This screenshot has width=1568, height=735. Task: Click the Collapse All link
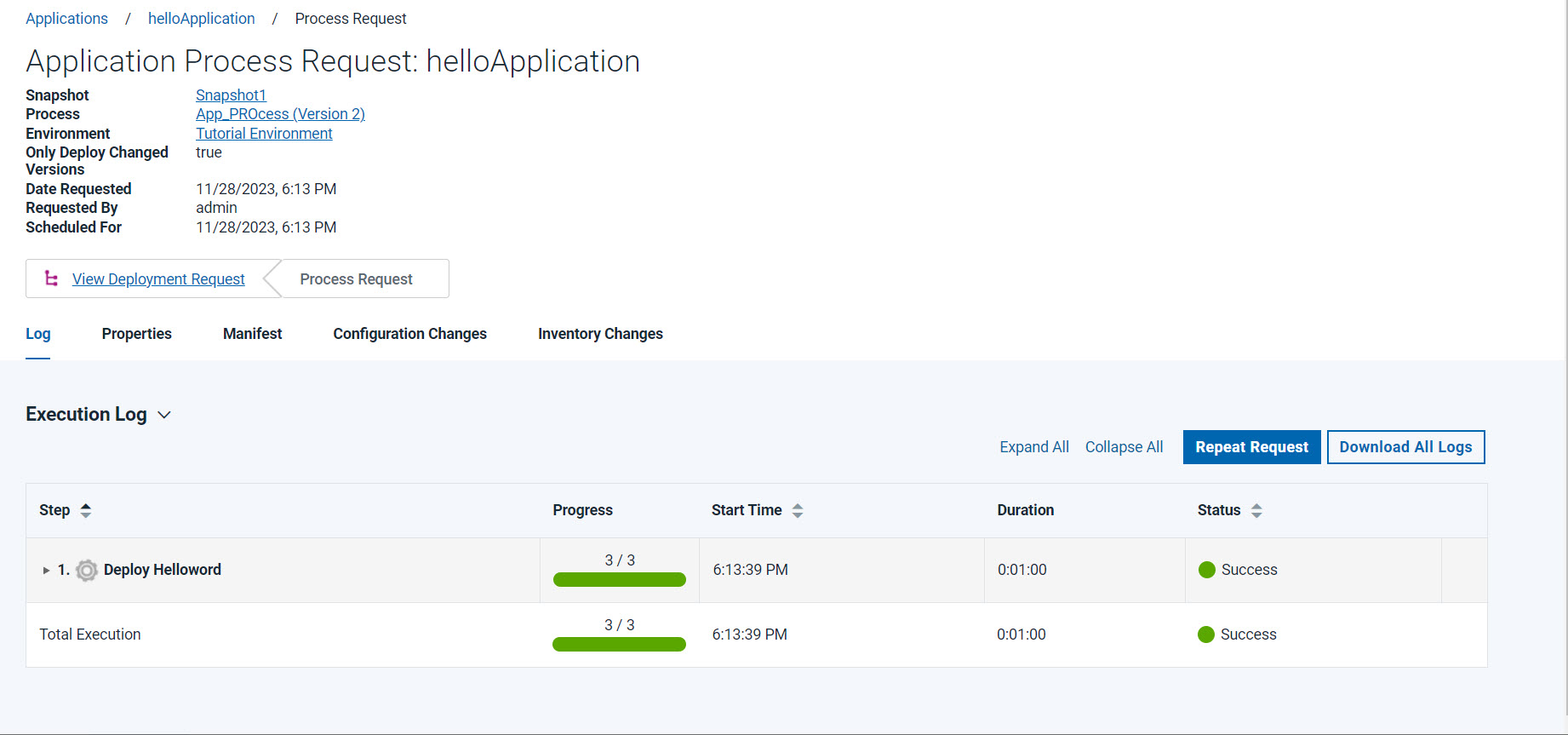point(1124,447)
